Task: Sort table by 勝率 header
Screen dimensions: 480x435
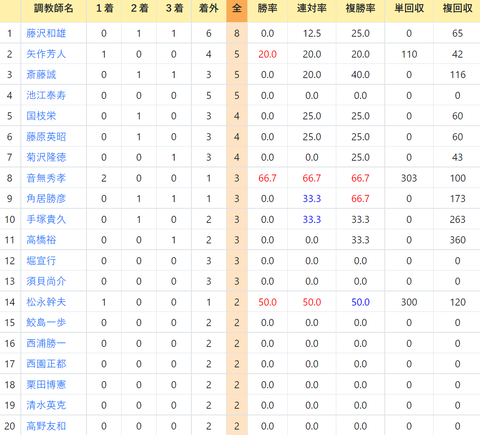Action: point(267,8)
